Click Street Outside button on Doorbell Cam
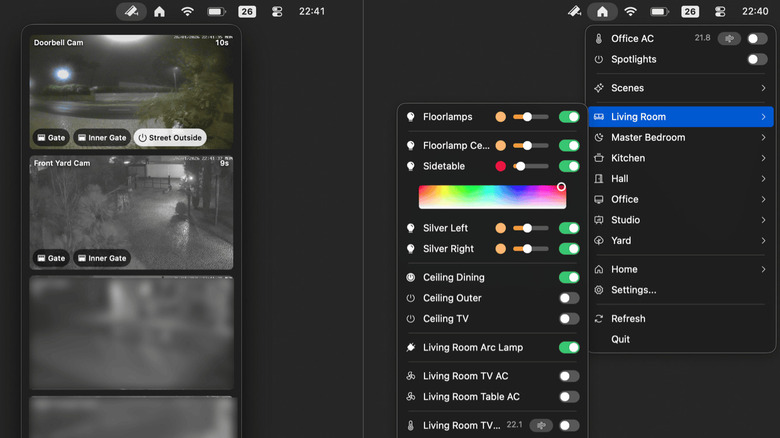The width and height of the screenshot is (780, 438). (x=170, y=138)
